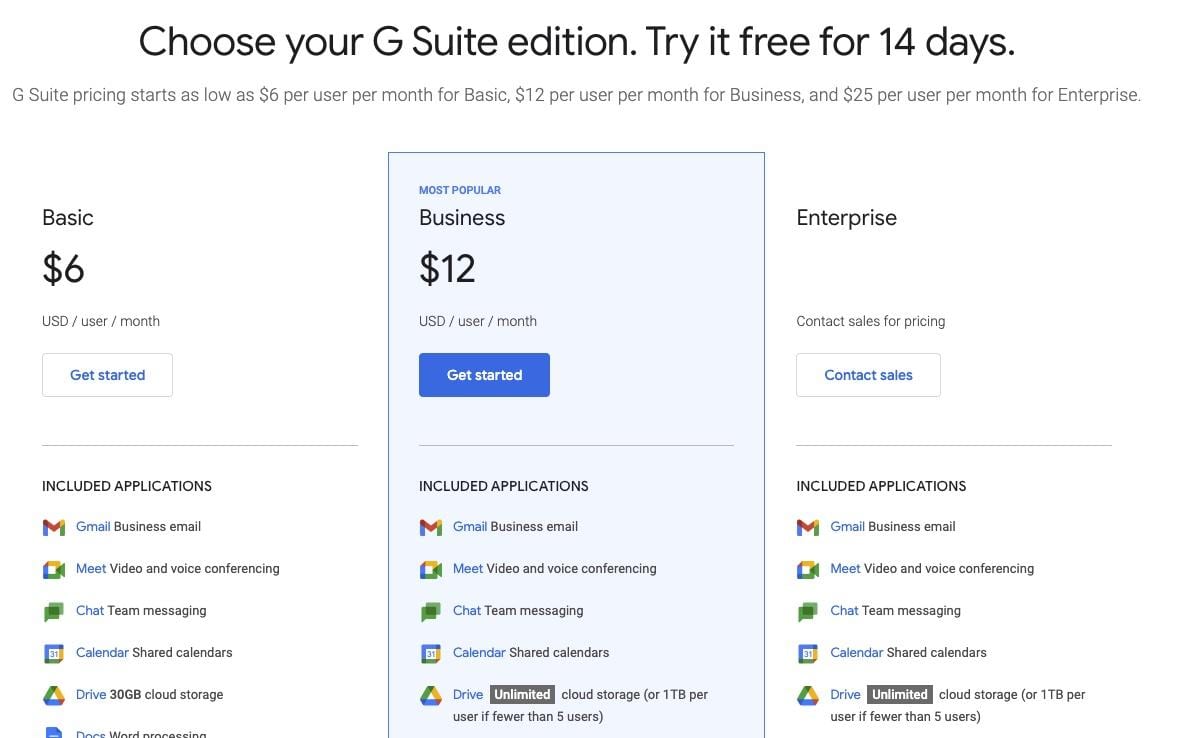Screen dimensions: 1186x738
Task: Click the MOST POPULAR label on the Business card
Action: click(x=460, y=189)
